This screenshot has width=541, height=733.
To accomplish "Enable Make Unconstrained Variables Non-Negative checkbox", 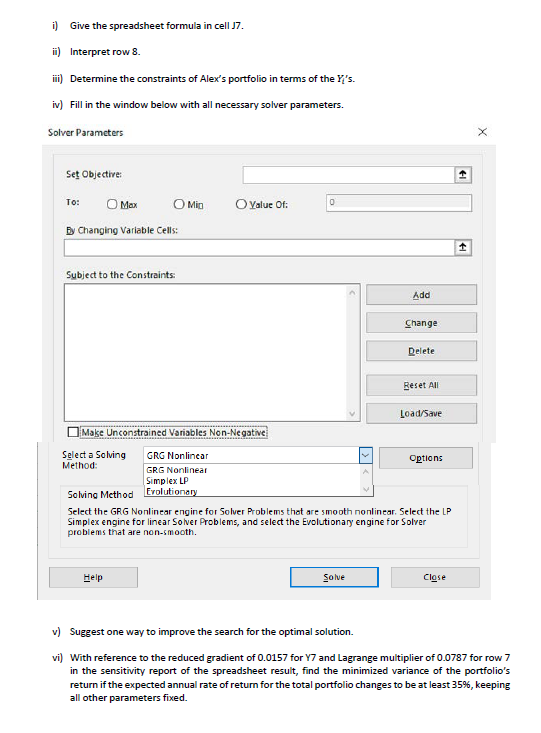I will [x=73, y=432].
